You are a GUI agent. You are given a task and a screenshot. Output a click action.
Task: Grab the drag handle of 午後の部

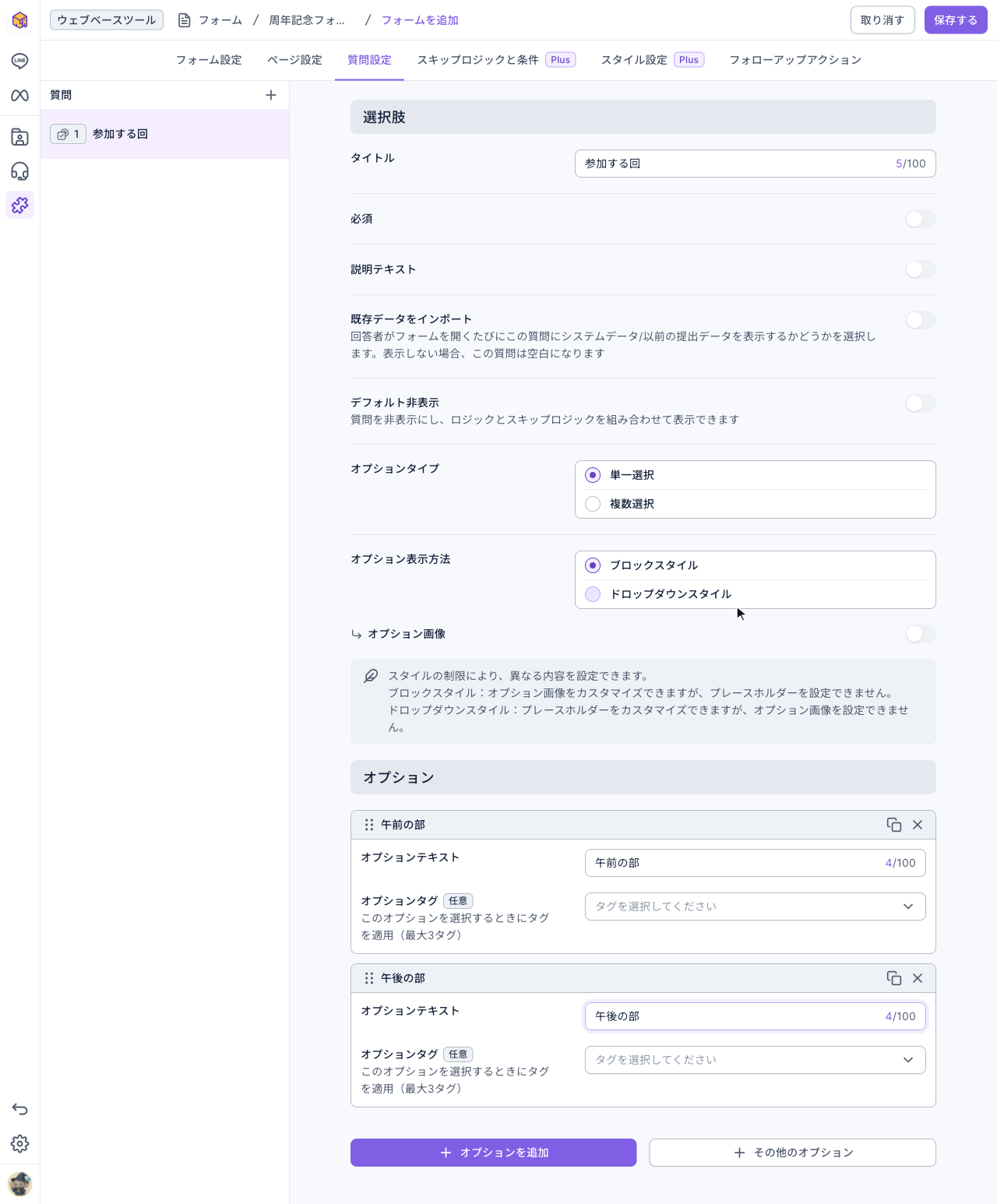(369, 978)
